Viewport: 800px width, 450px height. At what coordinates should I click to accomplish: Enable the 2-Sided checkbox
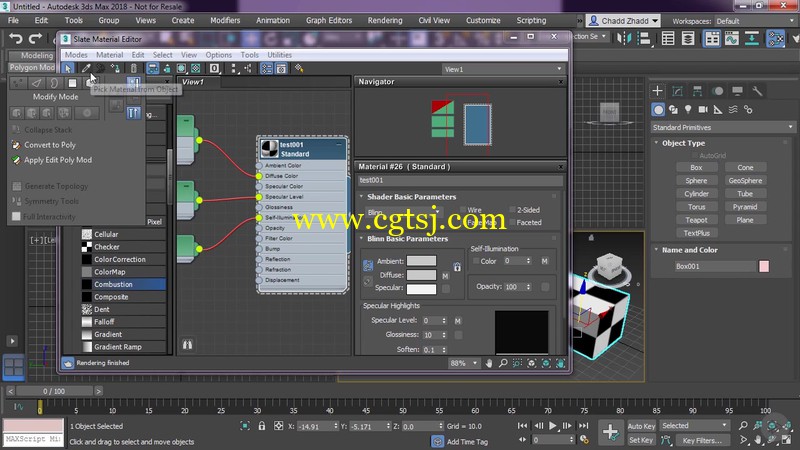(512, 210)
